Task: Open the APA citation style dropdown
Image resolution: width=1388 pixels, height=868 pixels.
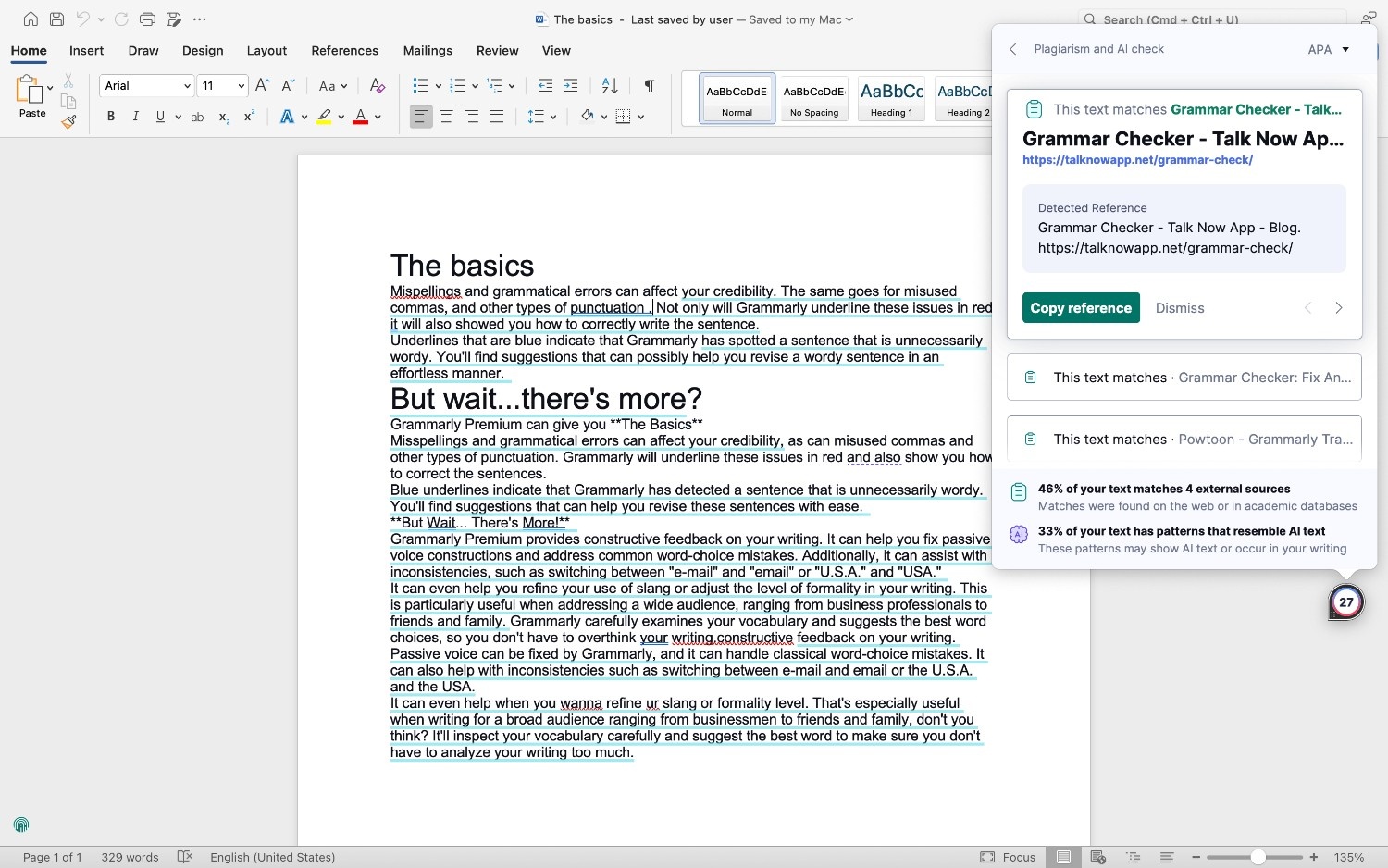Action: coord(1328,49)
